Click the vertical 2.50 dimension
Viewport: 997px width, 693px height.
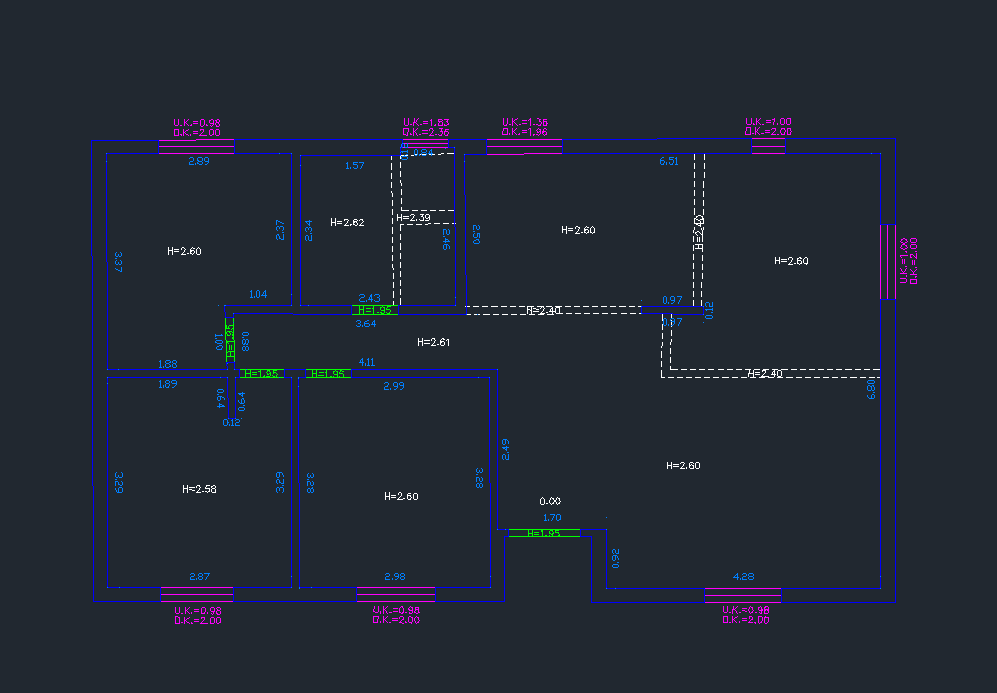pos(476,234)
